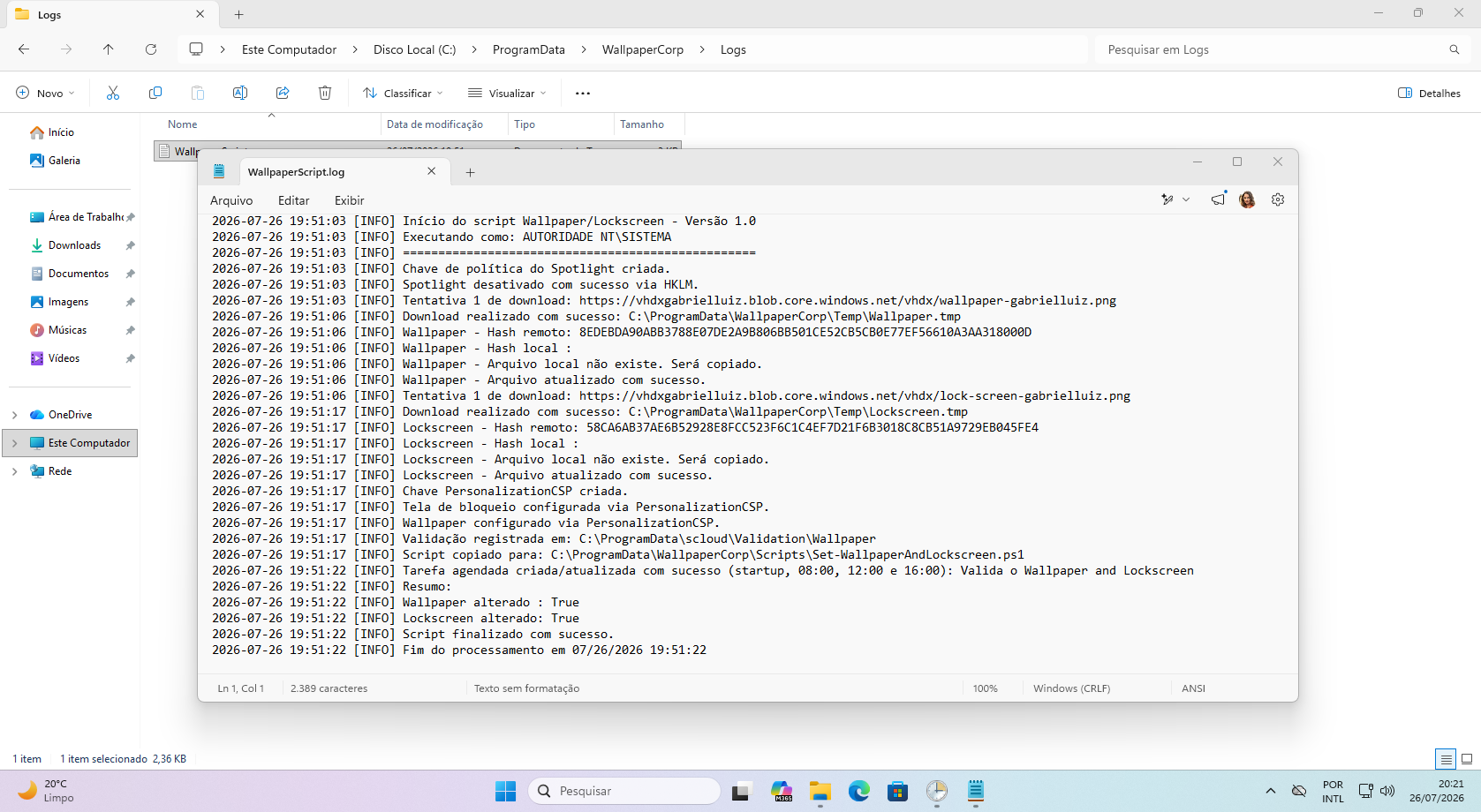Image resolution: width=1481 pixels, height=812 pixels.
Task: Go up one folder level in Explorer
Action: pos(109,49)
